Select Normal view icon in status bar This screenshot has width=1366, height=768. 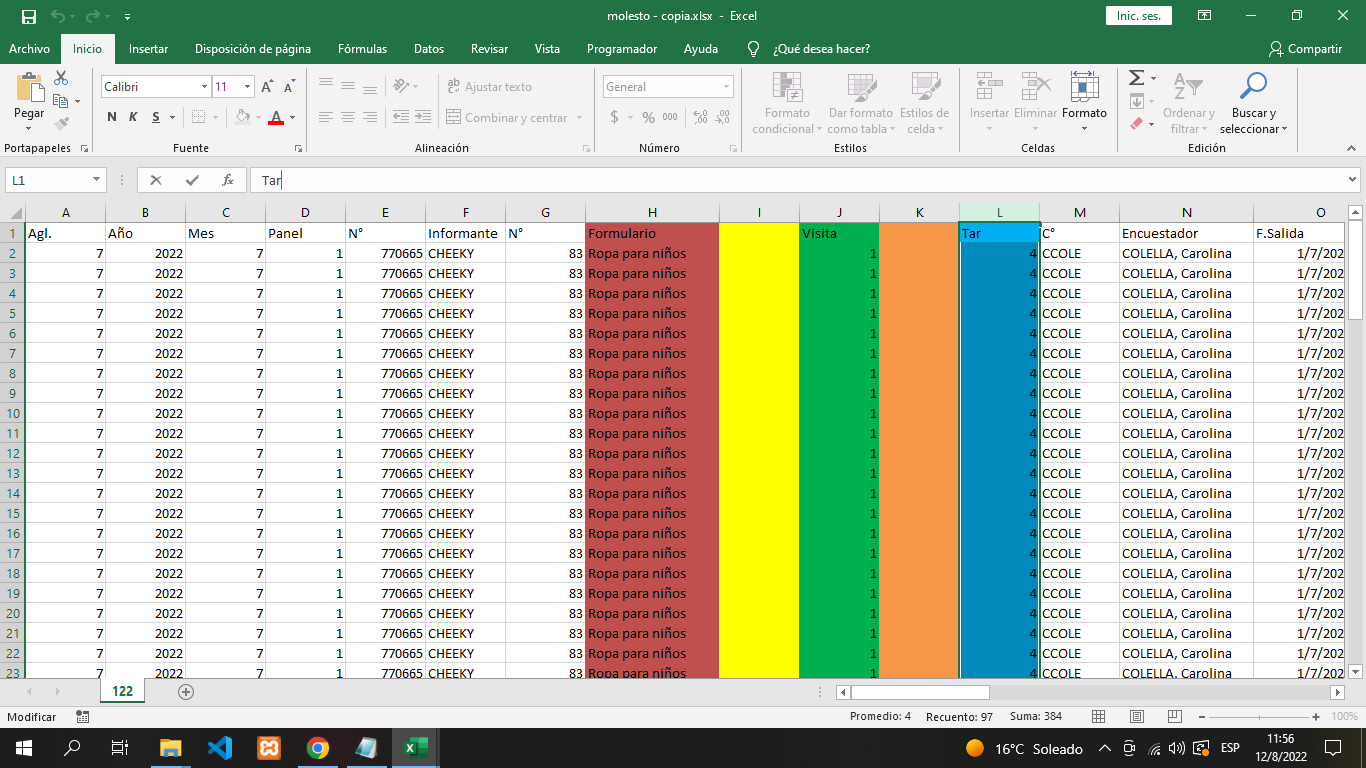click(1098, 717)
